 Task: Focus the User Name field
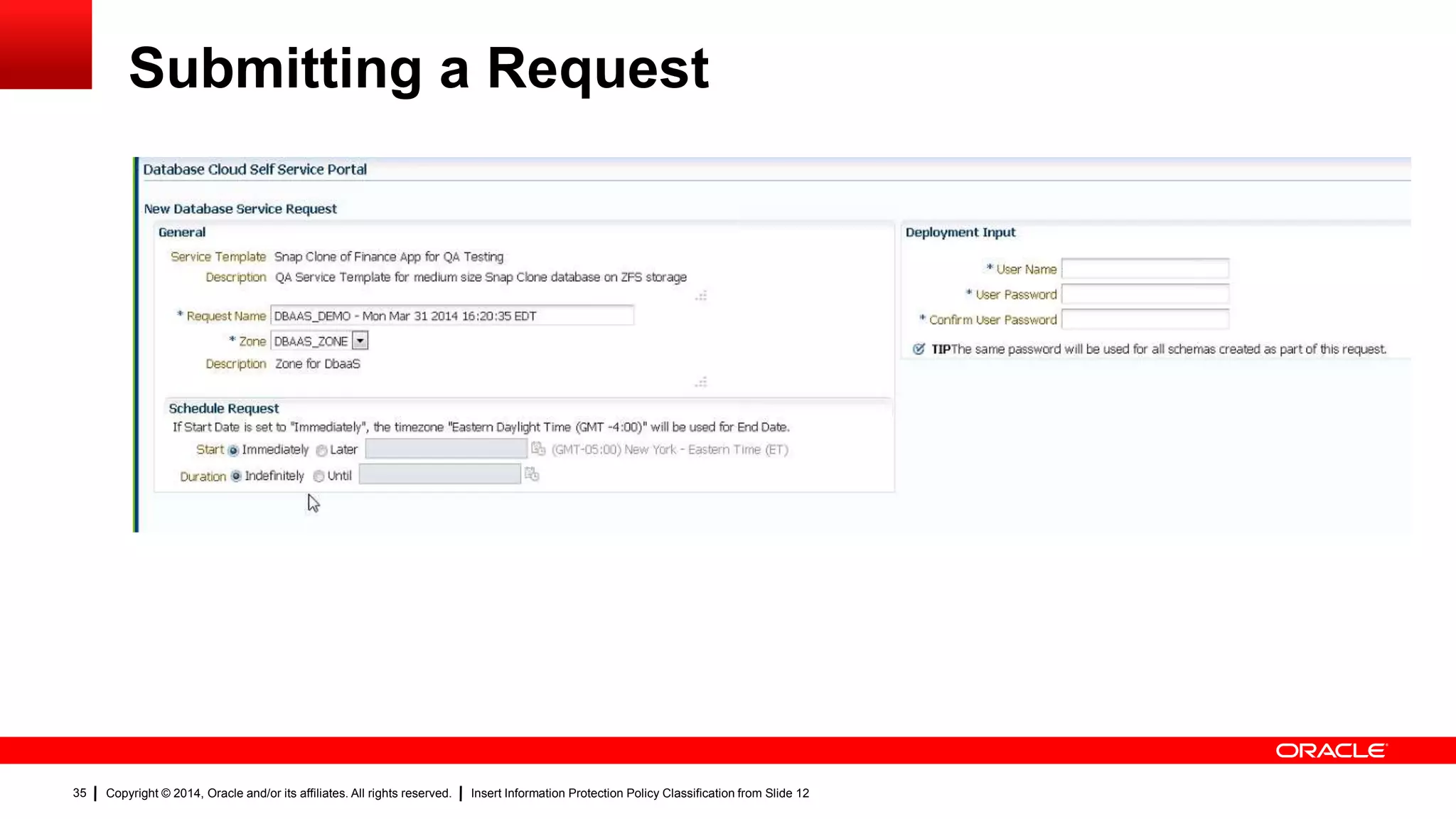tap(1145, 269)
